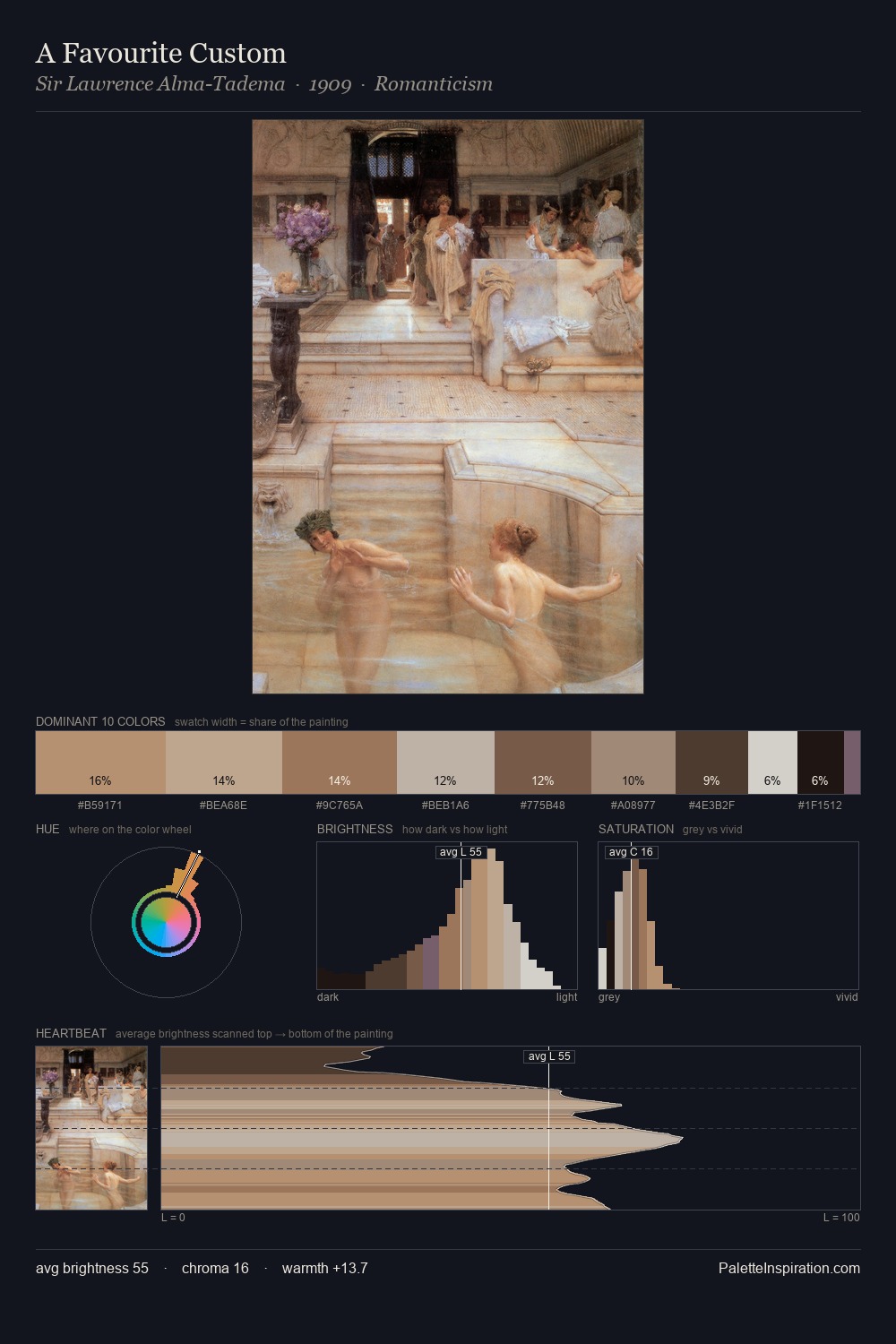Screen dimensions: 896x1344
Task: Click the 'avg L 55' label in heartbeat chart
Action: click(548, 1056)
